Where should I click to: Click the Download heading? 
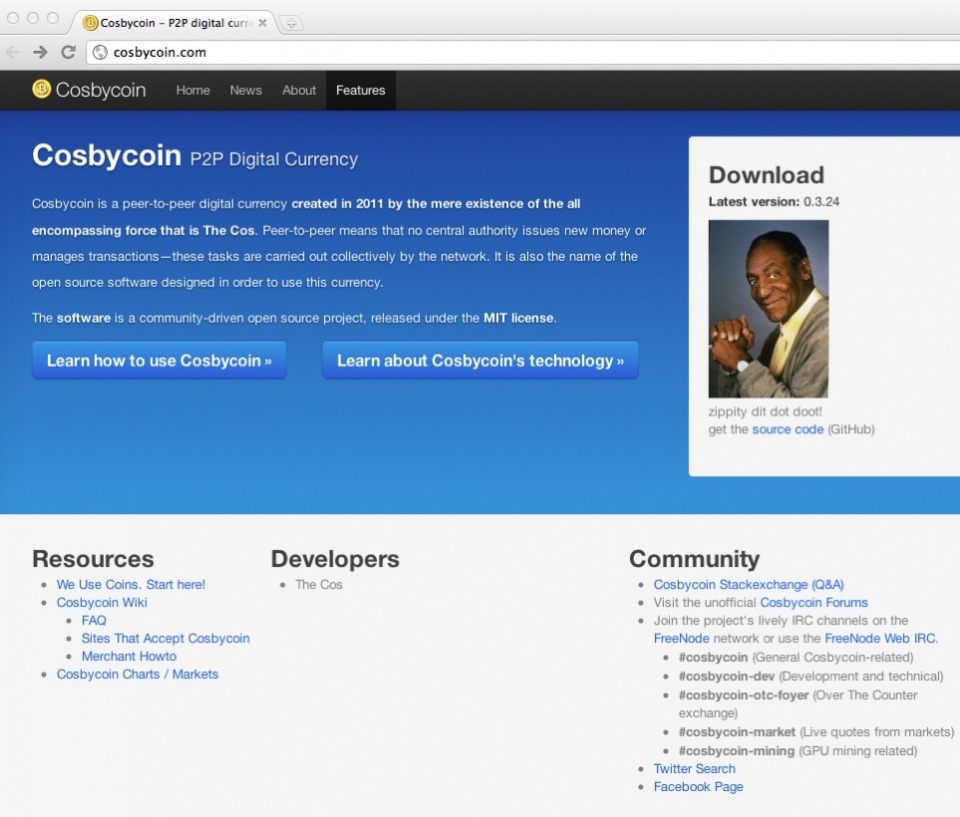coord(767,175)
